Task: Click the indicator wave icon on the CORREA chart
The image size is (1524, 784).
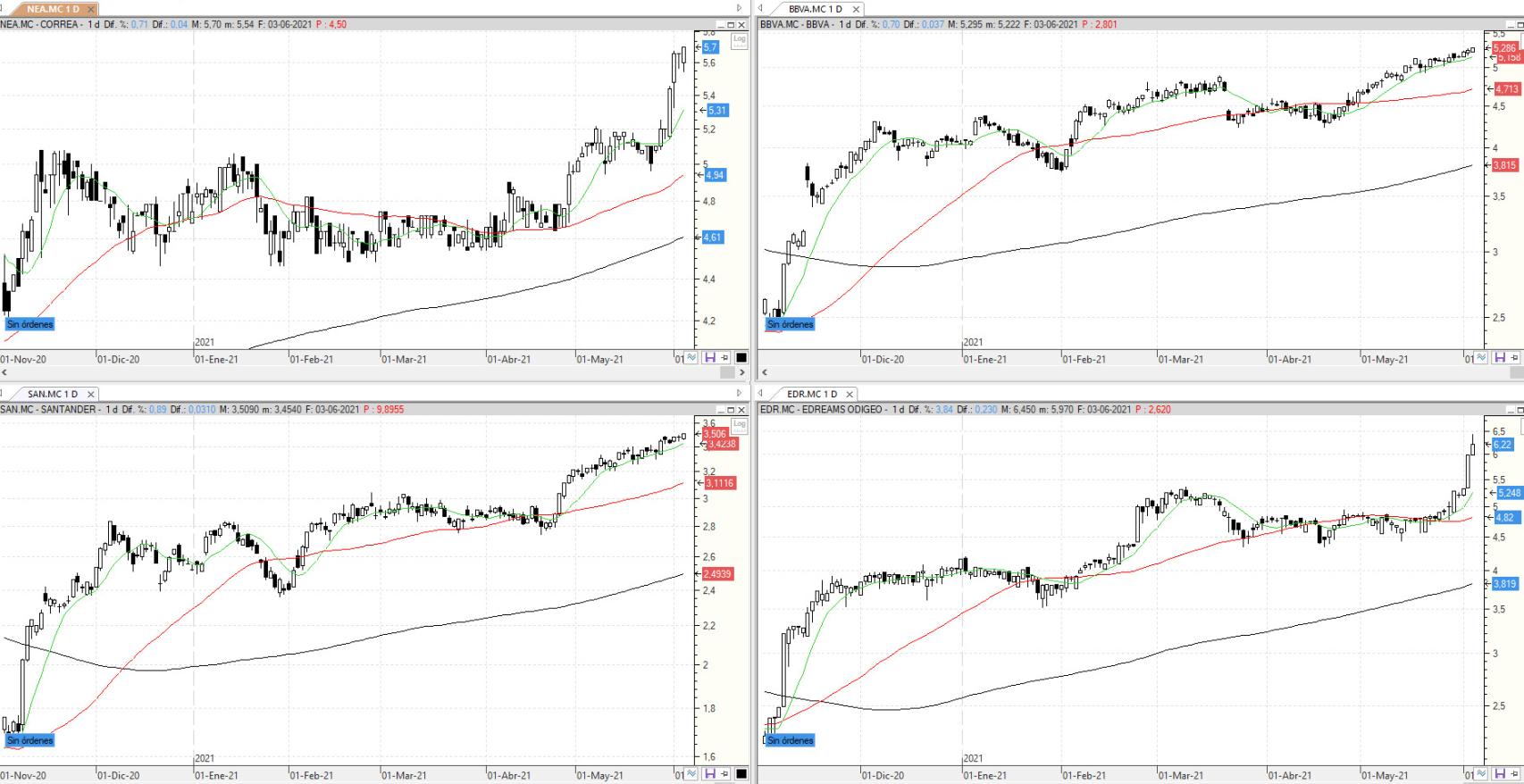Action: (691, 358)
